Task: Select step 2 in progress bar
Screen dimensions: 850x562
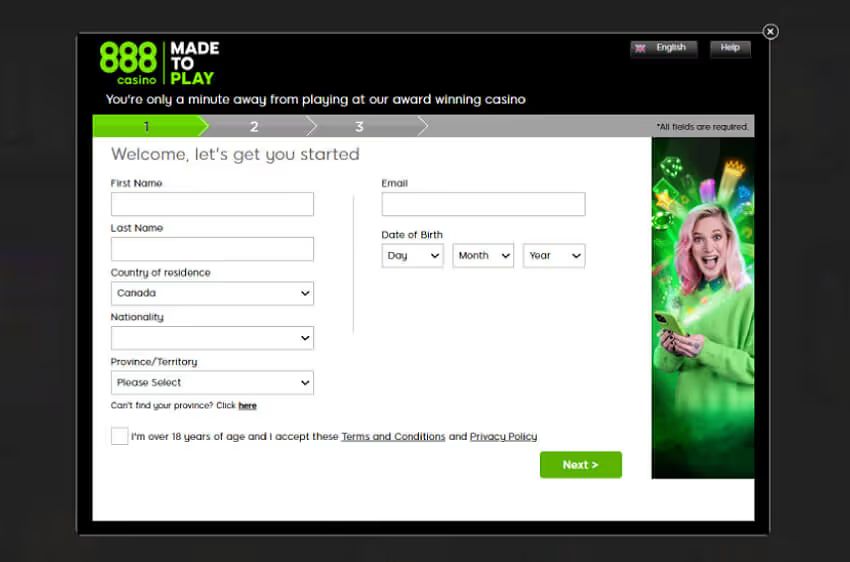Action: click(x=254, y=126)
